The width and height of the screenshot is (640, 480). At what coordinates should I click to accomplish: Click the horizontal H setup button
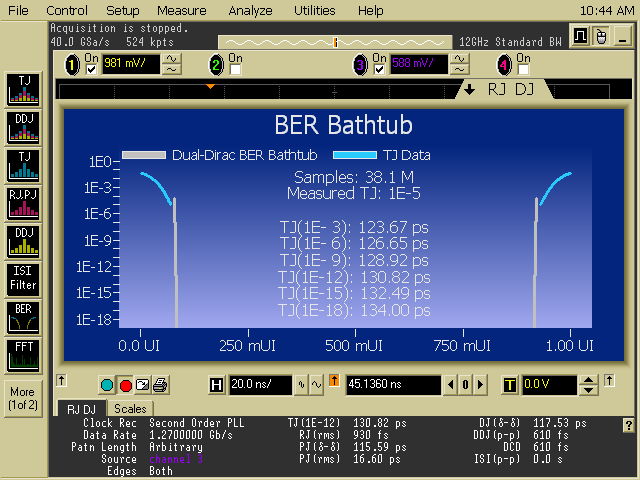click(x=216, y=385)
